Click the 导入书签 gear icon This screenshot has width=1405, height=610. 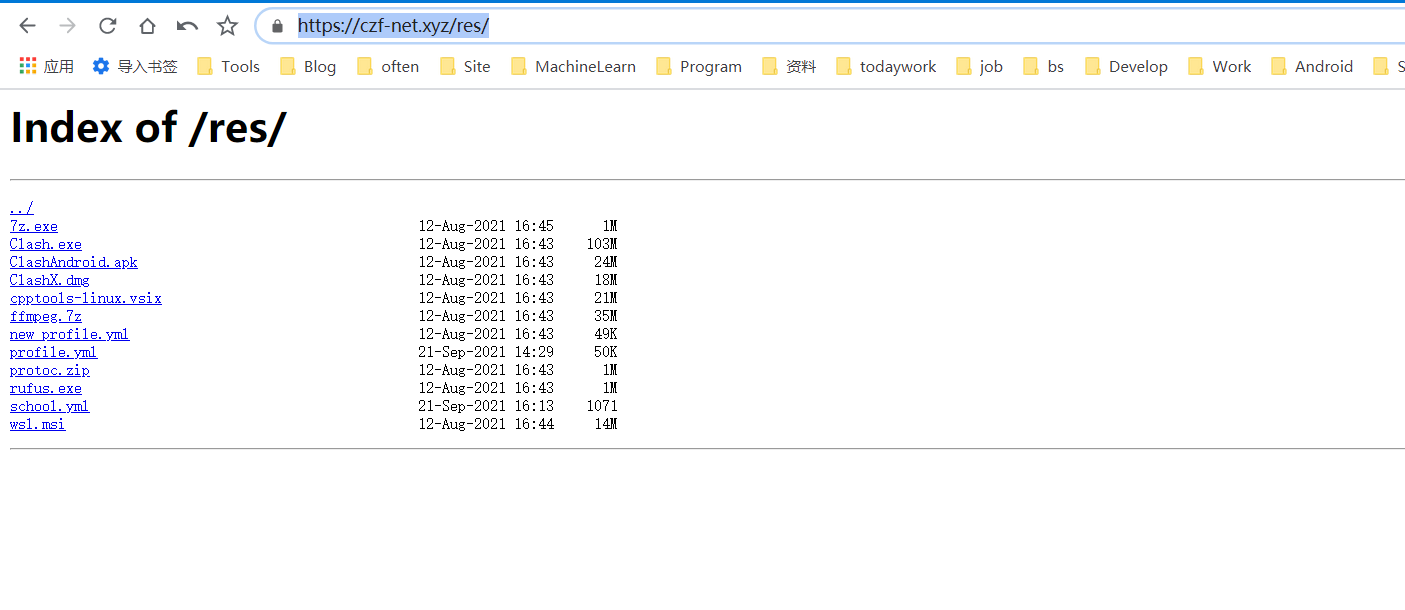tap(101, 65)
